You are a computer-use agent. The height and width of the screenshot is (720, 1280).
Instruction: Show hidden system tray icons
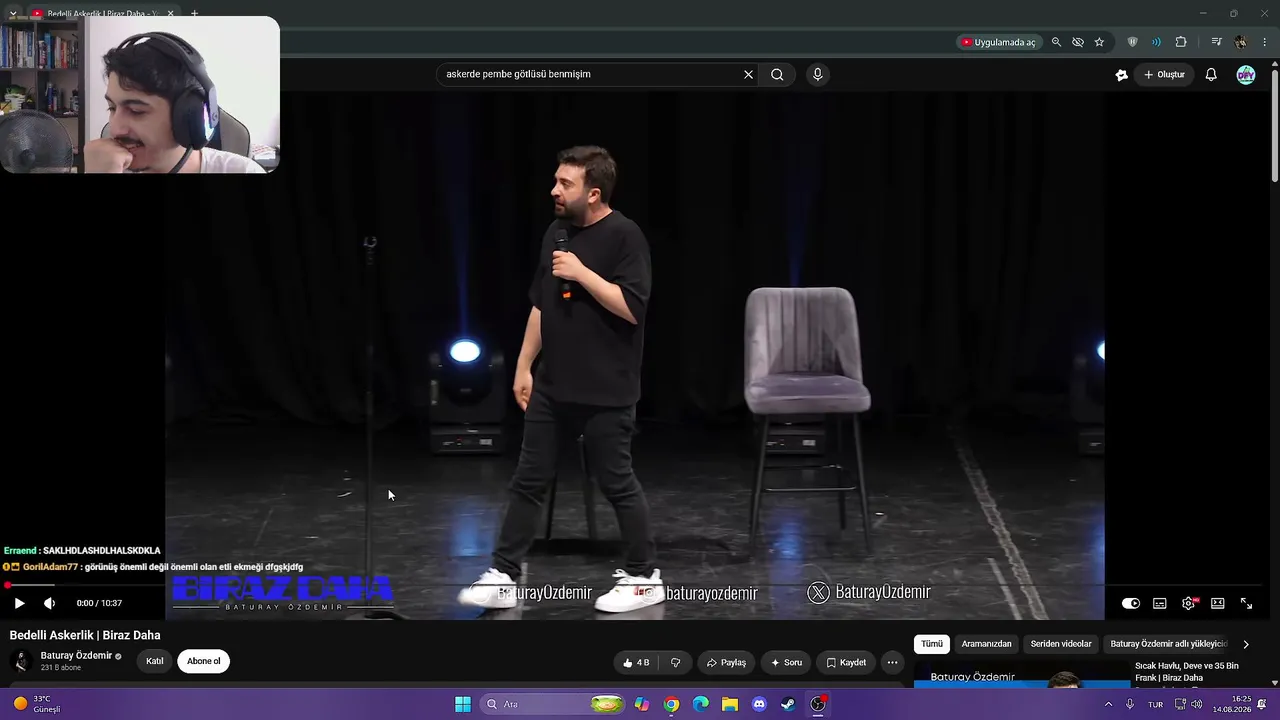point(1108,704)
